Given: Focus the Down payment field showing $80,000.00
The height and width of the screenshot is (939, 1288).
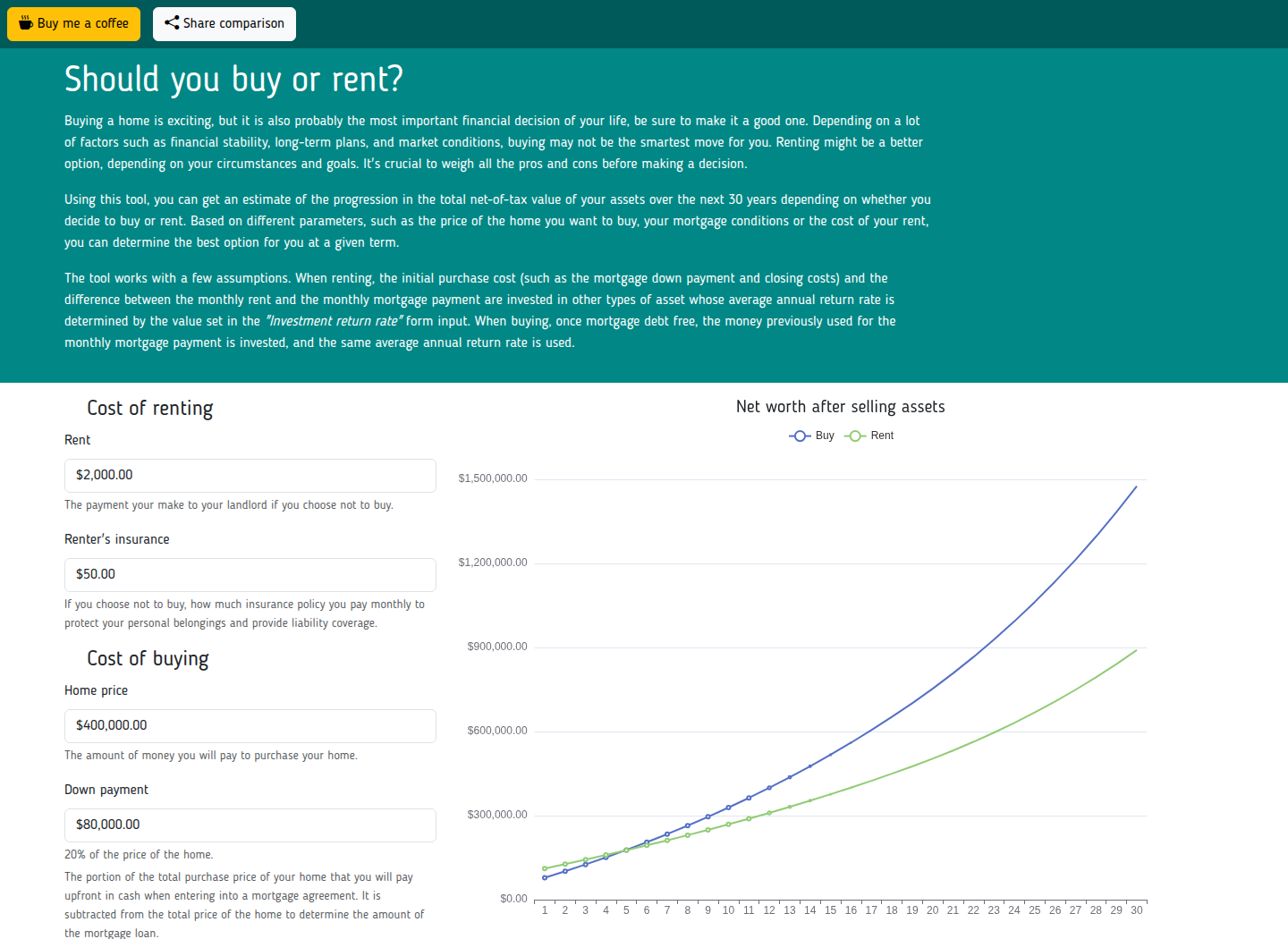Looking at the screenshot, I should point(250,825).
